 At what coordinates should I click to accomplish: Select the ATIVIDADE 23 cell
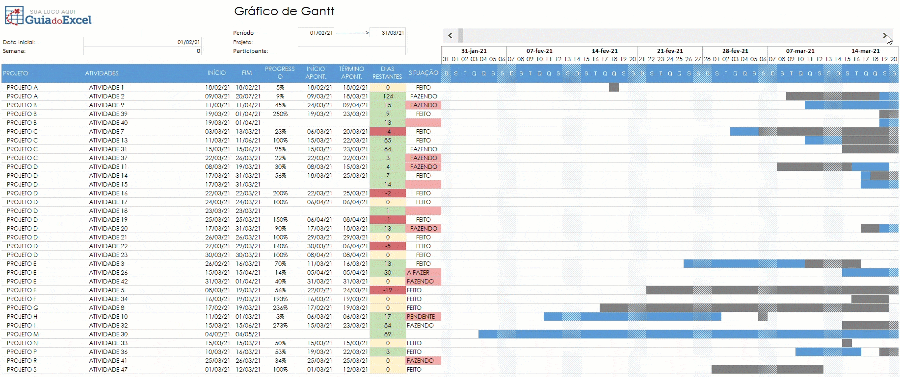pyautogui.click(x=108, y=254)
